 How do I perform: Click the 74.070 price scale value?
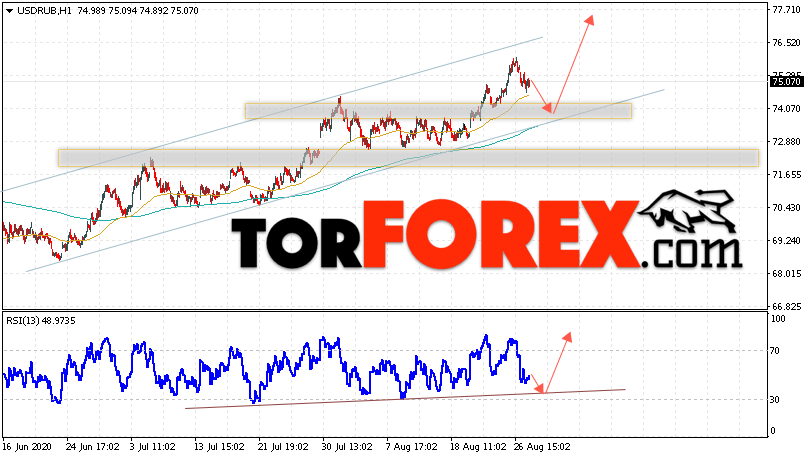(786, 109)
